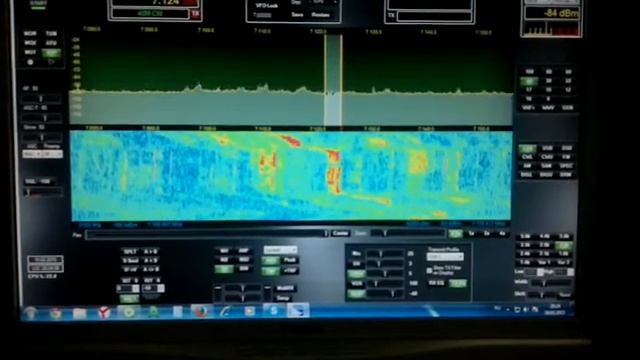The image size is (640, 360).
Task: Set zoom to 2x
Action: [487, 233]
